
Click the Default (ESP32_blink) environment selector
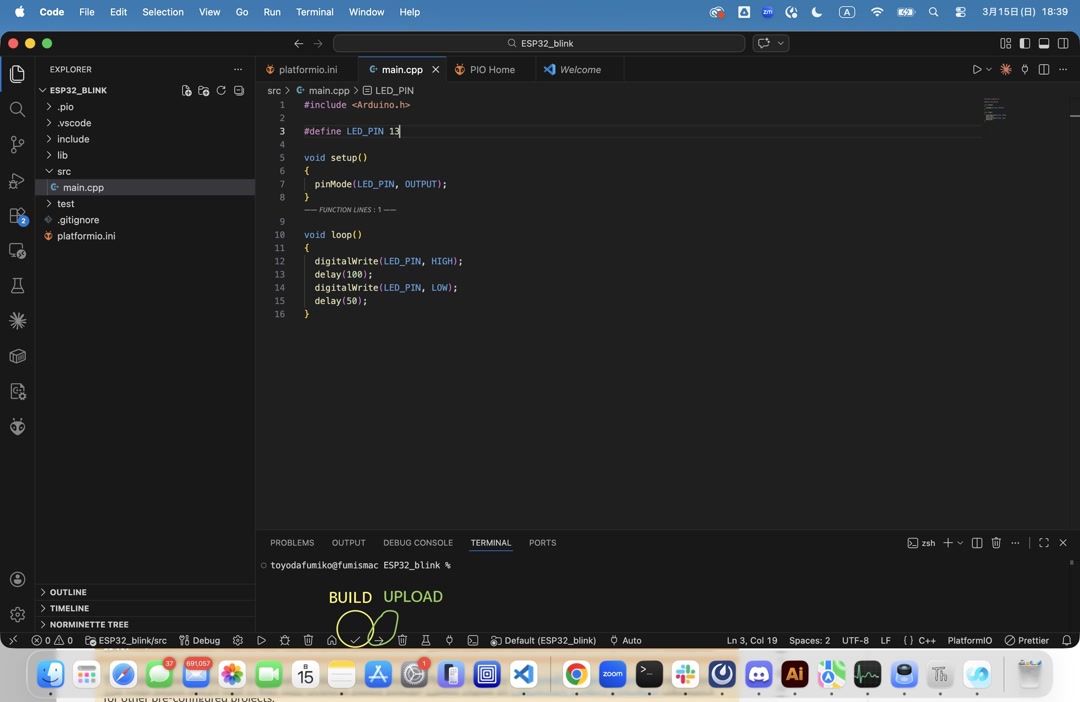click(x=543, y=640)
